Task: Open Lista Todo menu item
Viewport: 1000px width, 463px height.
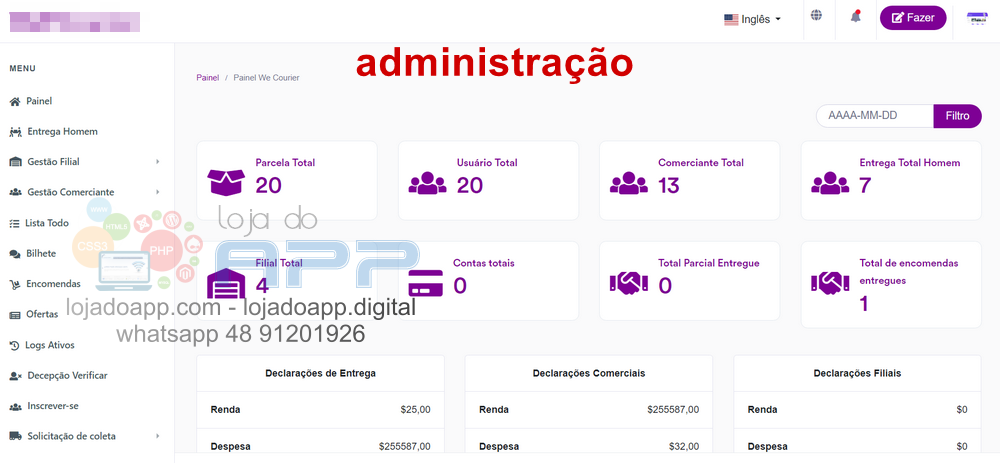Action: 47,223
